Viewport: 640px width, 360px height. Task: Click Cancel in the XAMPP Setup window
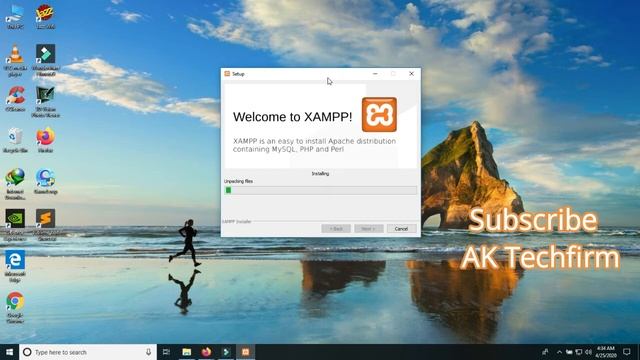401,229
